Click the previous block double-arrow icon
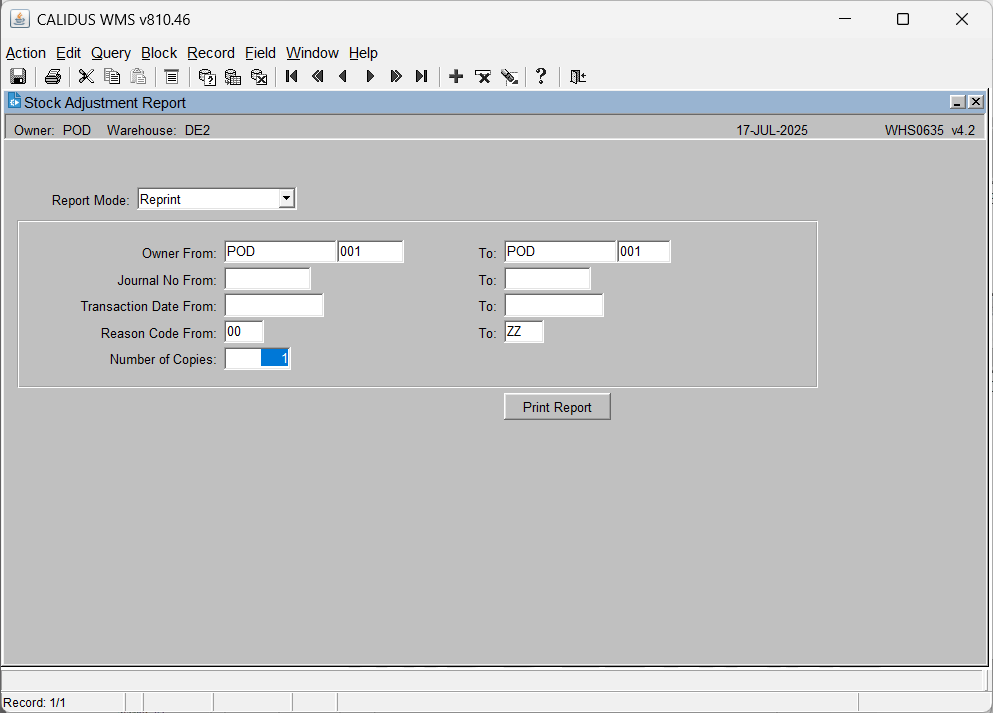Screen dimensions: 993x713 point(318,77)
